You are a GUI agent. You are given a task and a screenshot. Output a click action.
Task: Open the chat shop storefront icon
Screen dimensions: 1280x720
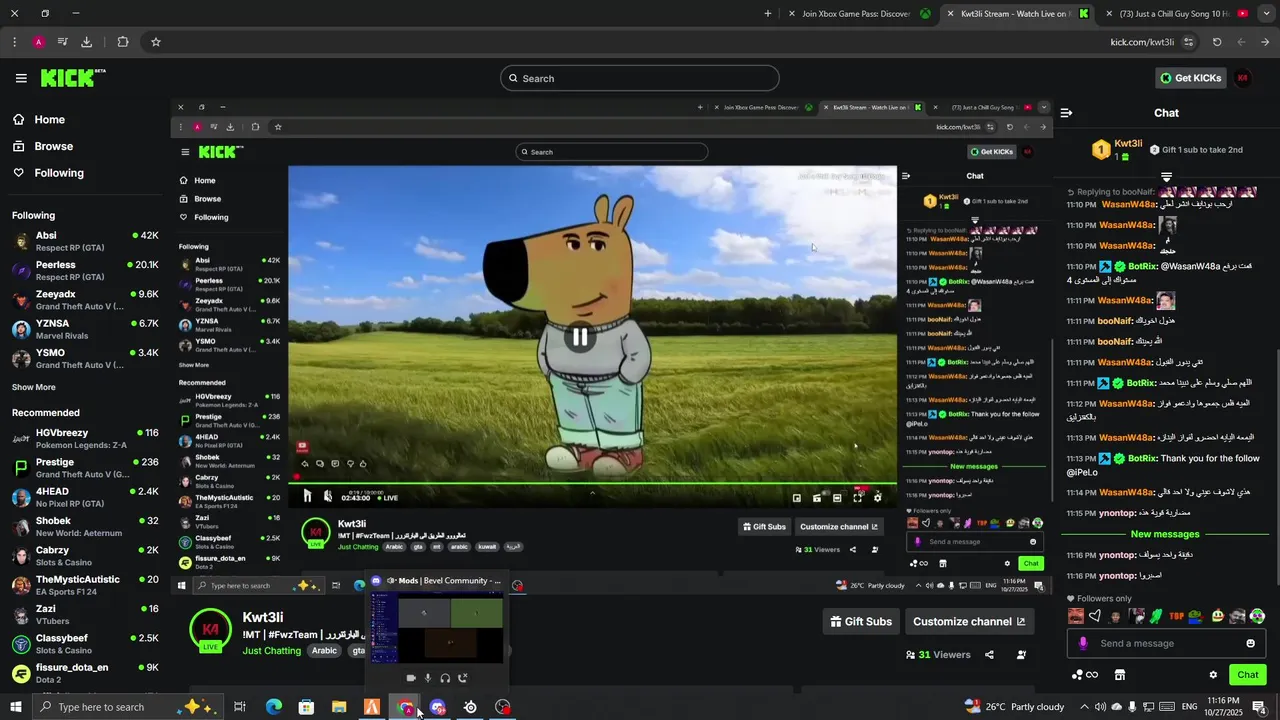(x=1120, y=675)
